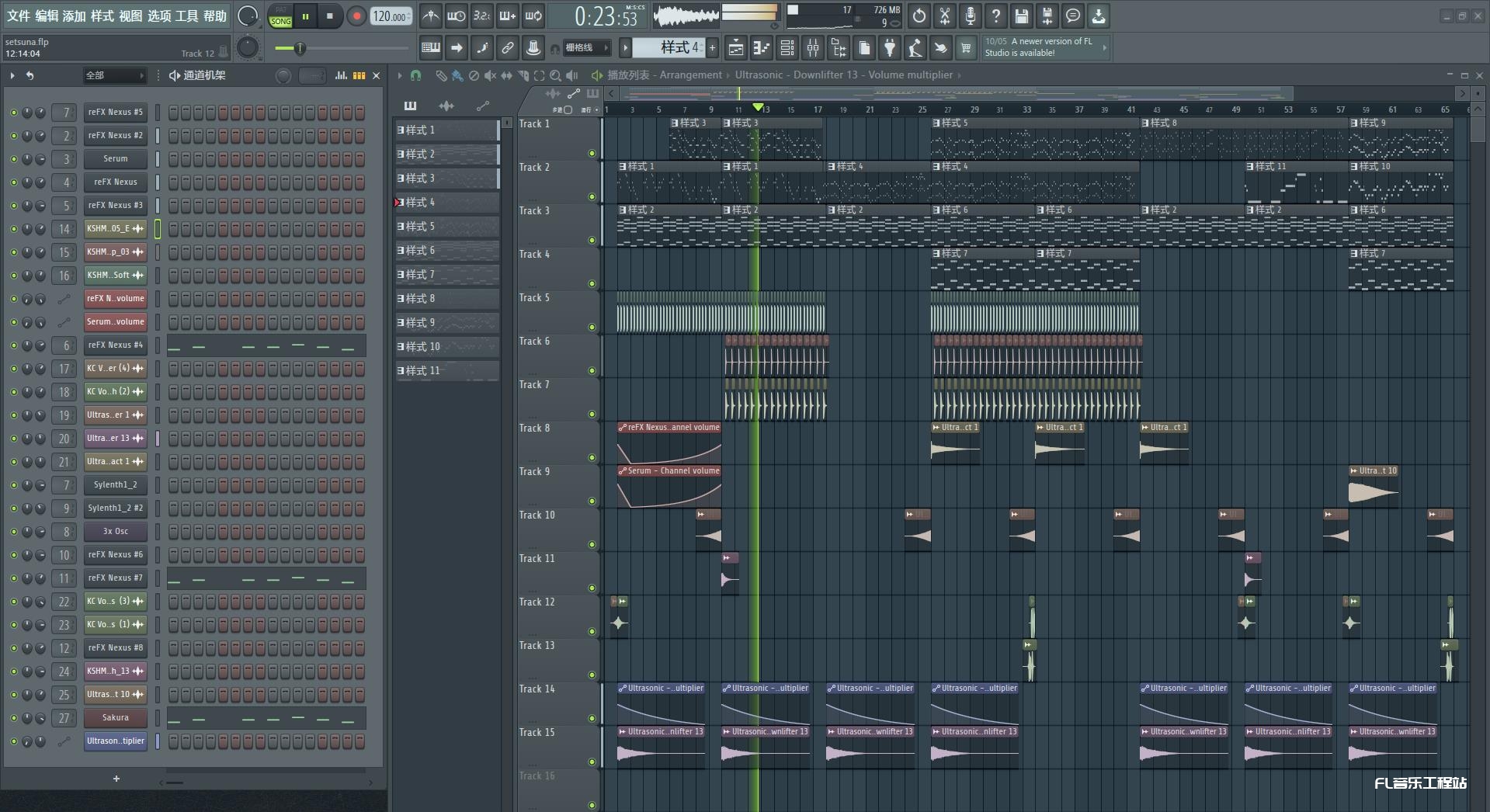The image size is (1490, 812).
Task: Toggle graph editor in channel rack
Action: pos(341,75)
